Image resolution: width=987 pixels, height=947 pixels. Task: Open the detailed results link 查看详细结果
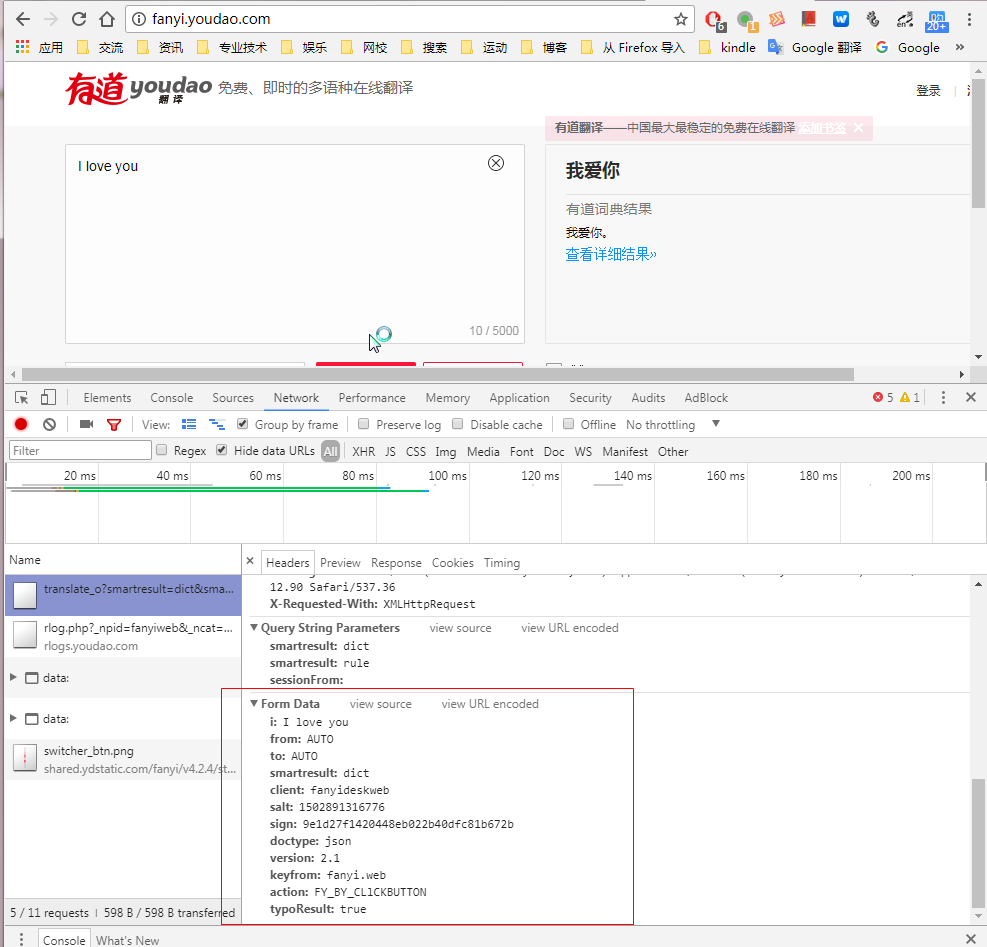coord(611,254)
